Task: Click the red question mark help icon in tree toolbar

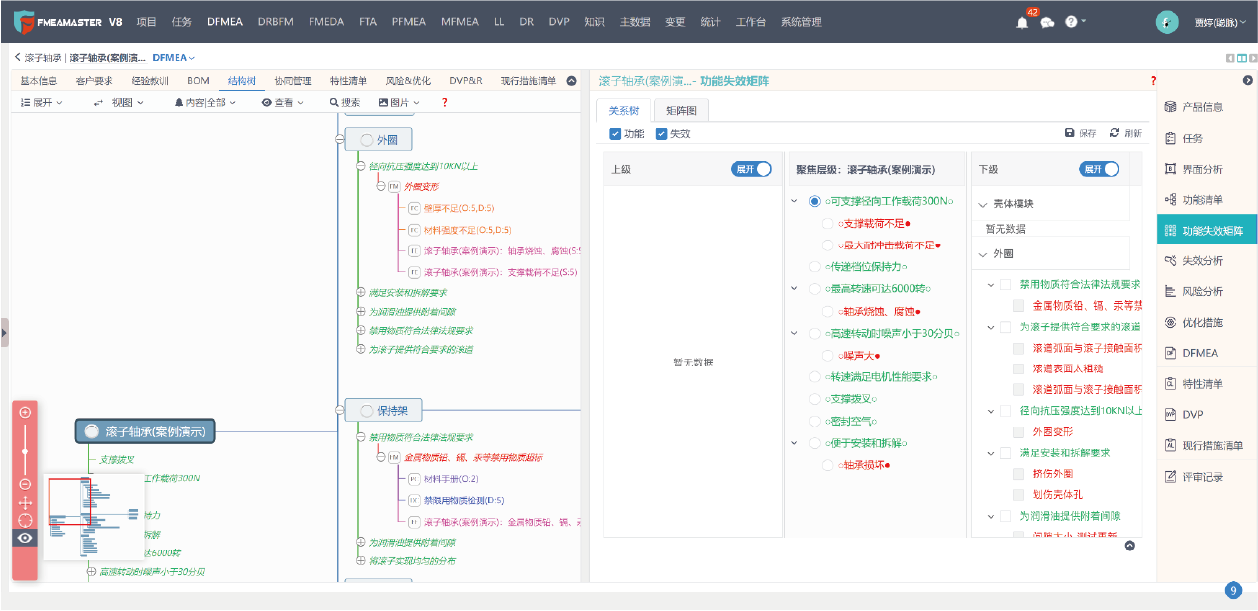Action: 444,102
